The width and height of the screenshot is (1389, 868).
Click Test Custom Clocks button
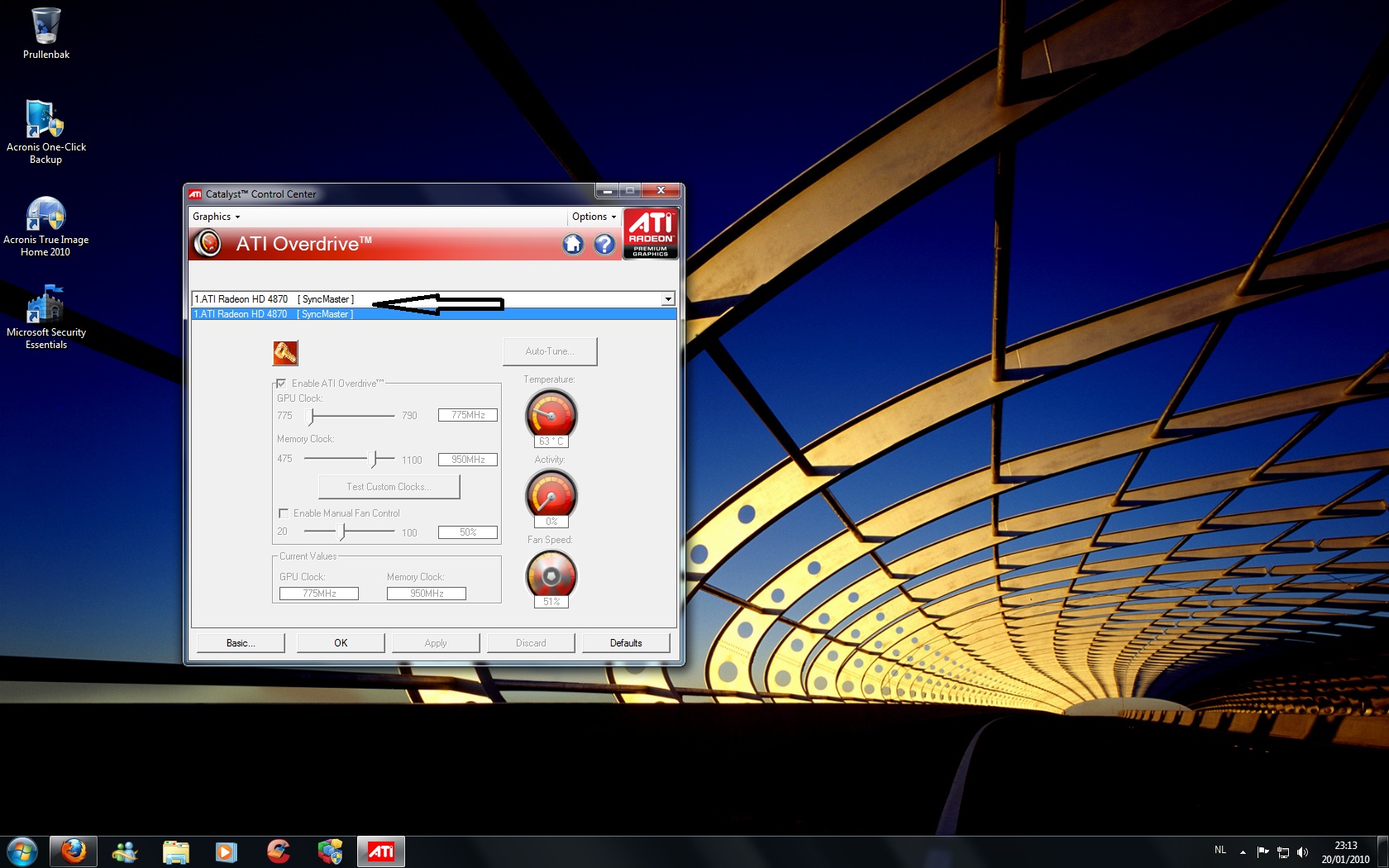click(x=389, y=487)
